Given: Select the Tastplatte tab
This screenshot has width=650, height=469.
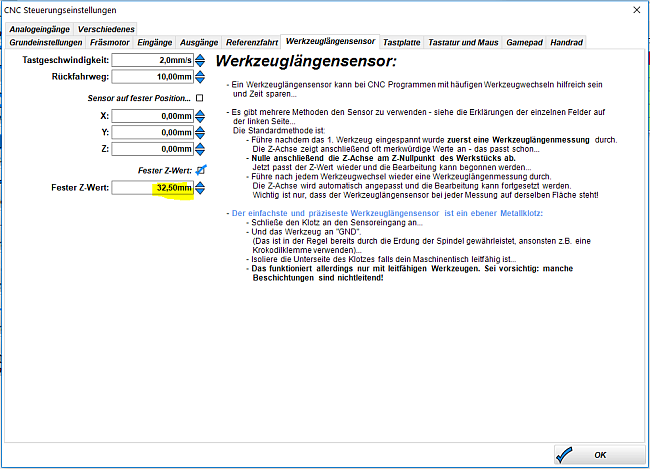Looking at the screenshot, I should (x=403, y=42).
